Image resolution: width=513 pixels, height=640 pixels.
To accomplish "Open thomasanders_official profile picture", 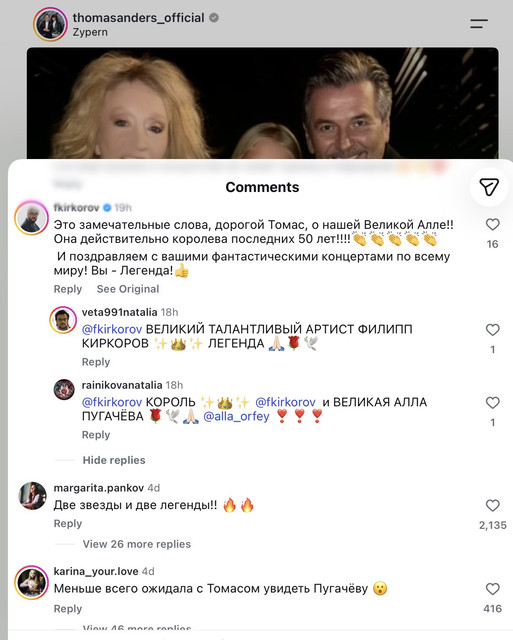I will (50, 24).
